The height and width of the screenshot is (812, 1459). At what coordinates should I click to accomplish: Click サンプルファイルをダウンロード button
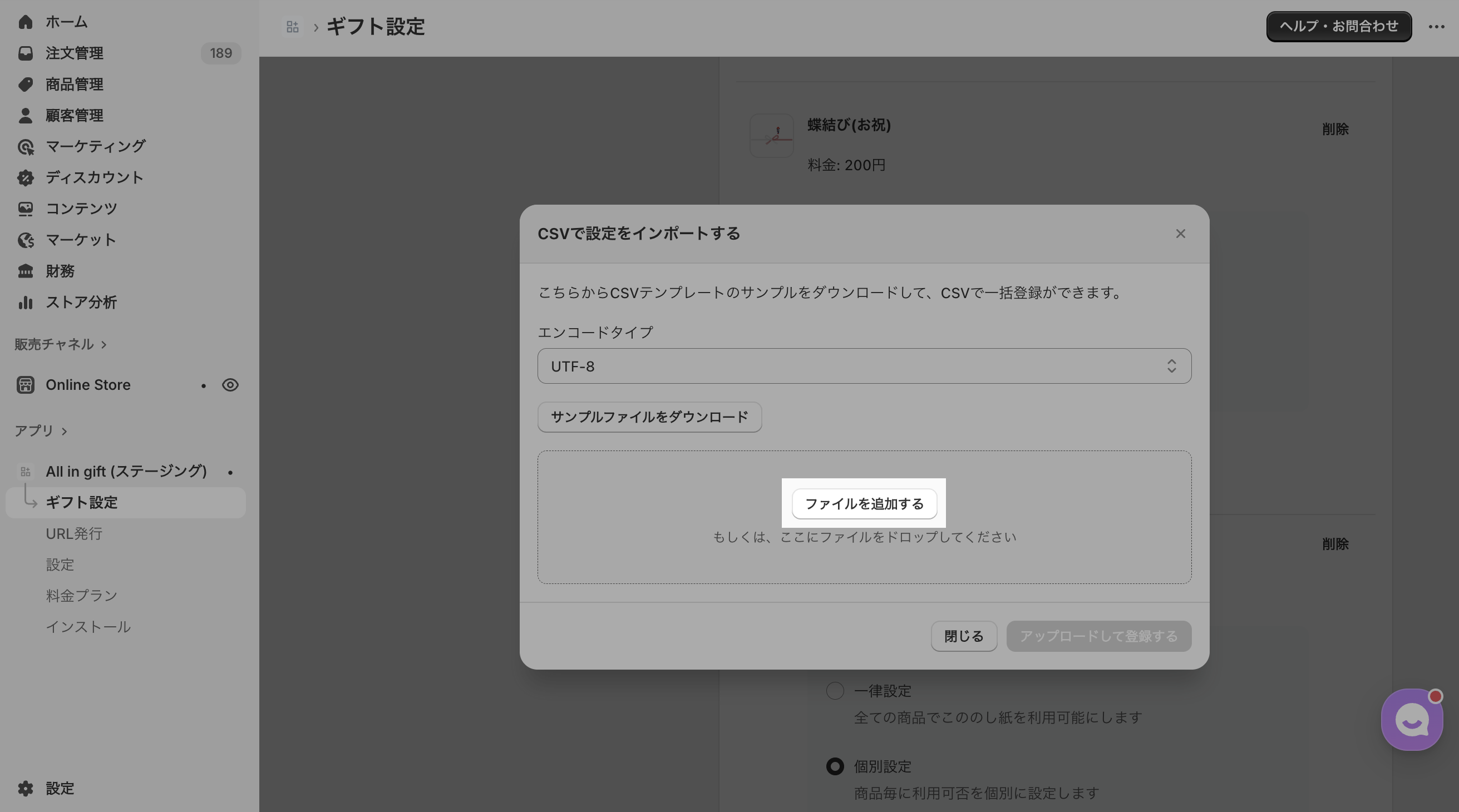[x=649, y=417]
